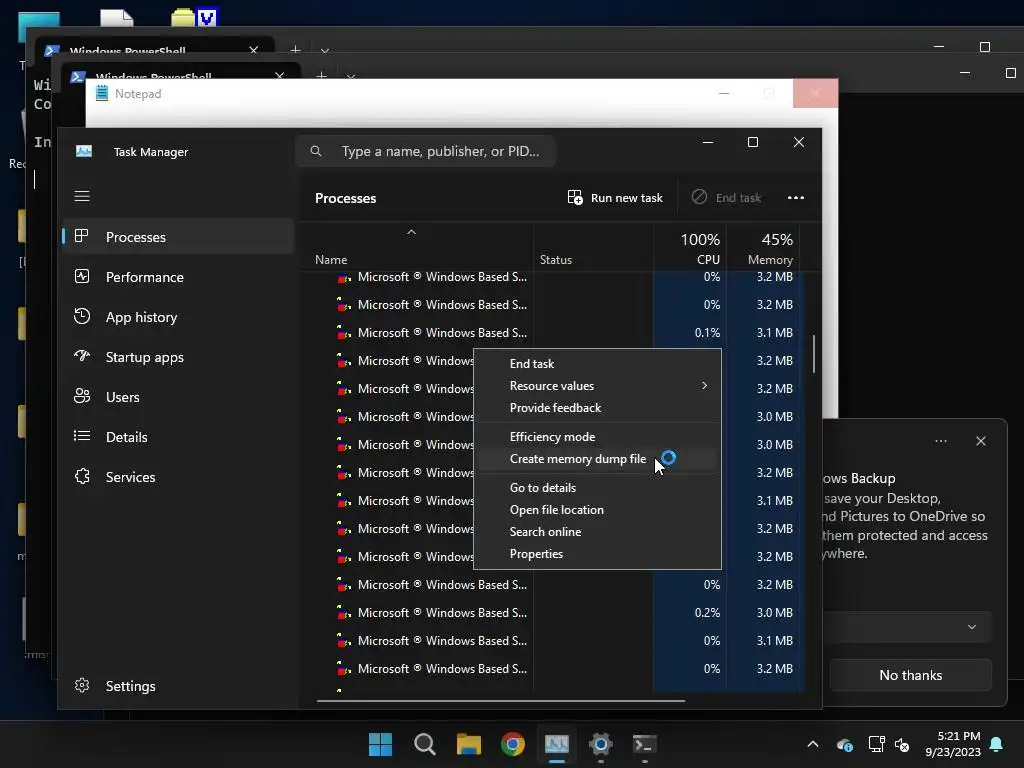Open the Services page
The height and width of the screenshot is (768, 1024).
(x=178, y=477)
